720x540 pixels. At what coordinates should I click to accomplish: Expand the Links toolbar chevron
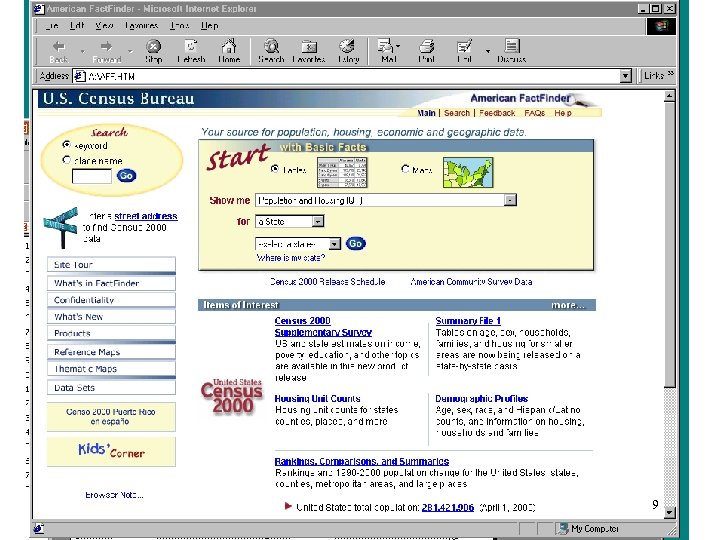pos(671,73)
